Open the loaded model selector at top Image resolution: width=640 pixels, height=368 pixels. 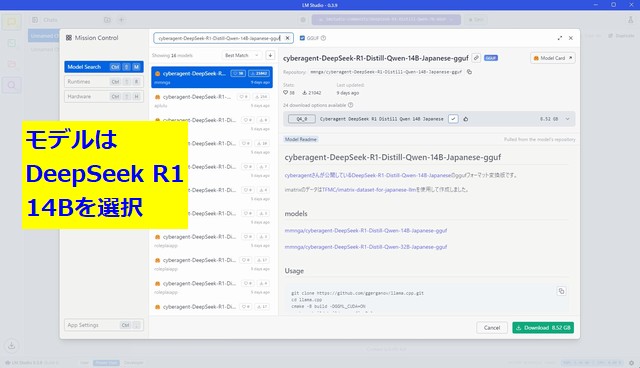386,20
